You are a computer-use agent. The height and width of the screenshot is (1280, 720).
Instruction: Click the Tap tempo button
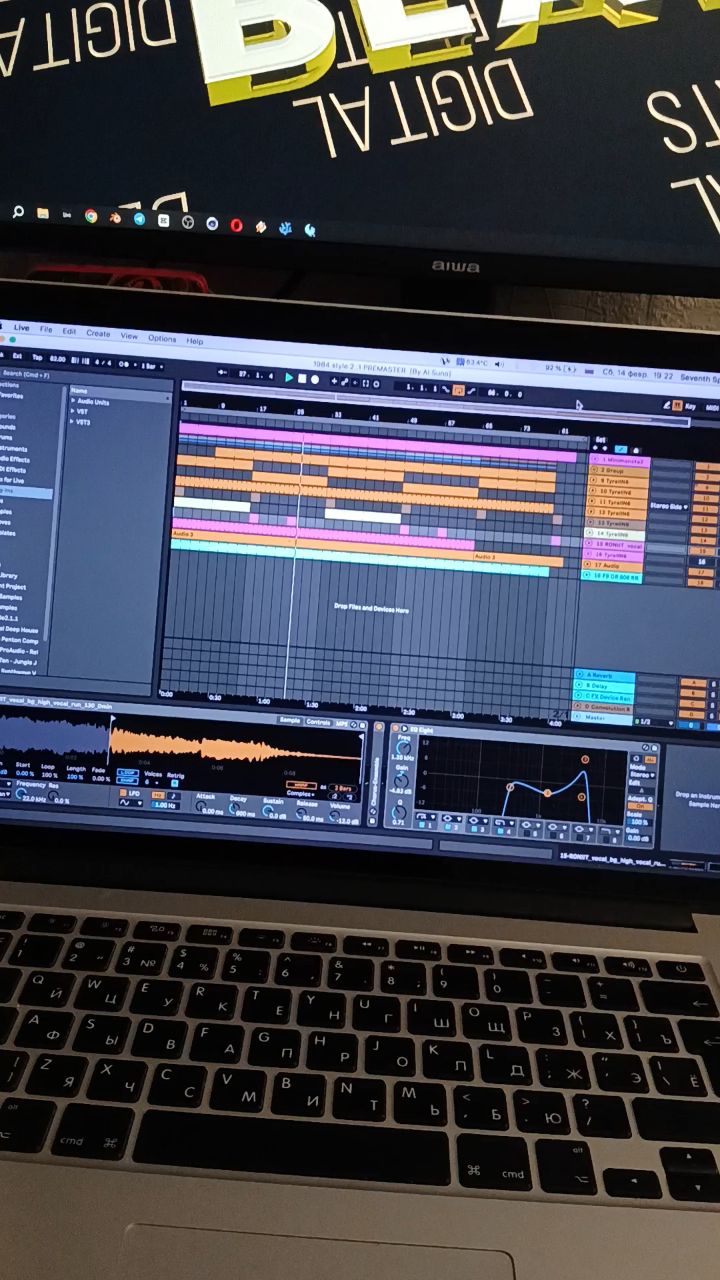[37, 357]
